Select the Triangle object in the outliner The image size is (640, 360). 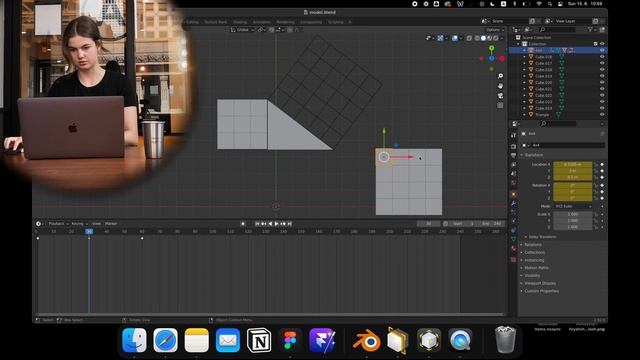point(542,115)
